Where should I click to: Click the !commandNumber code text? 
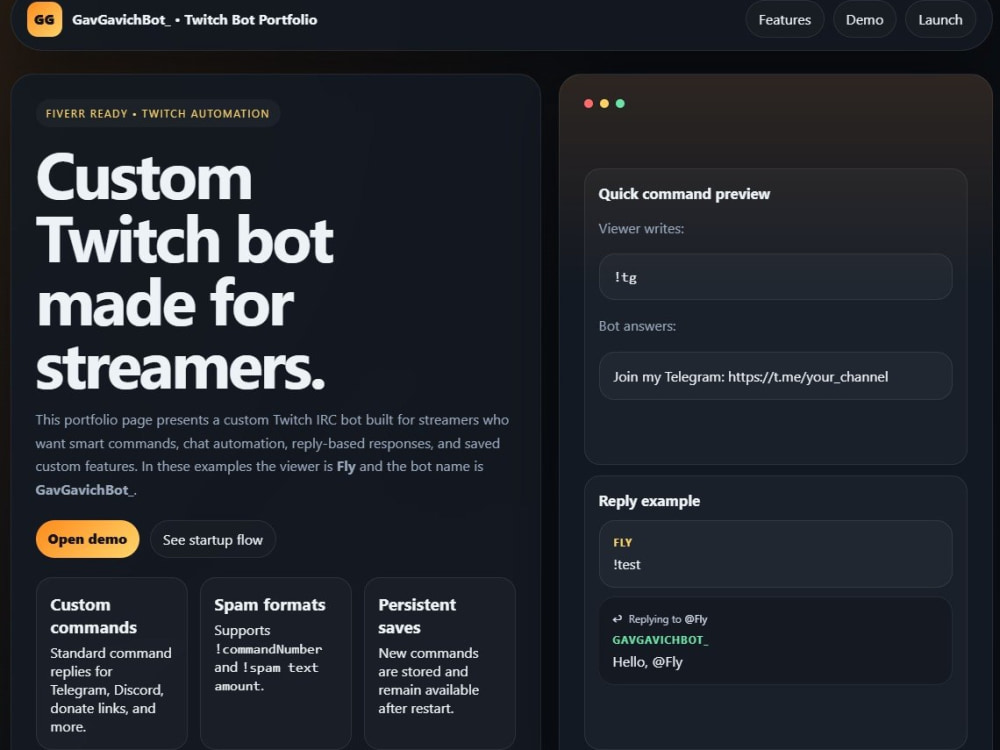point(268,649)
